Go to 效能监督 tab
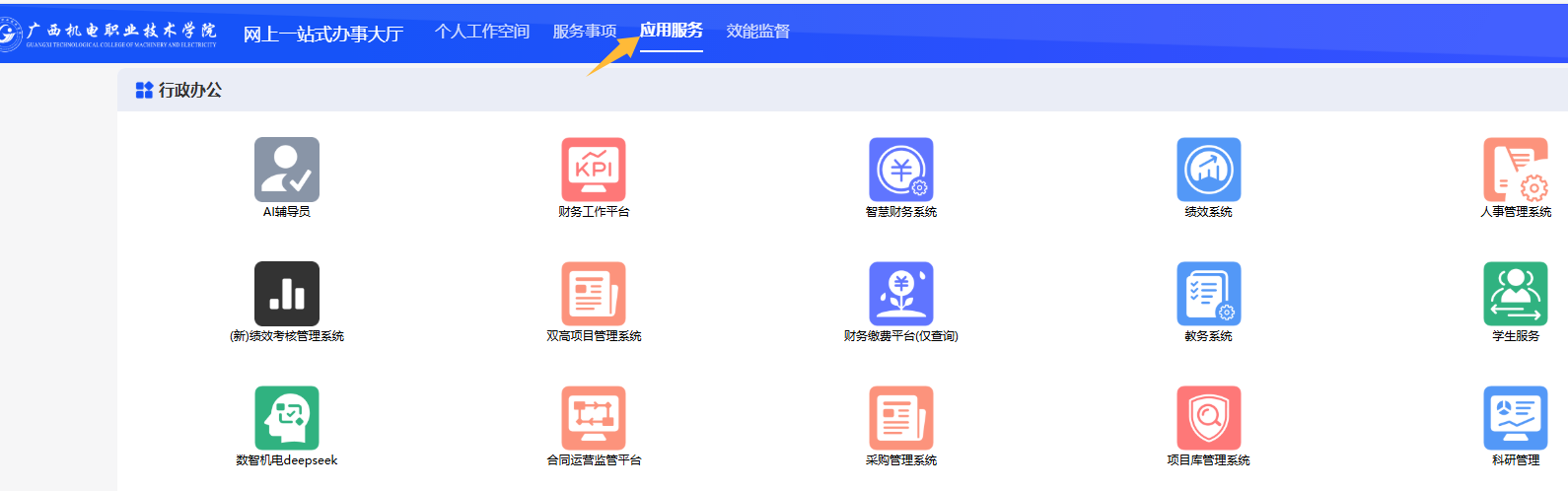This screenshot has height=491, width=1568. coord(757,32)
